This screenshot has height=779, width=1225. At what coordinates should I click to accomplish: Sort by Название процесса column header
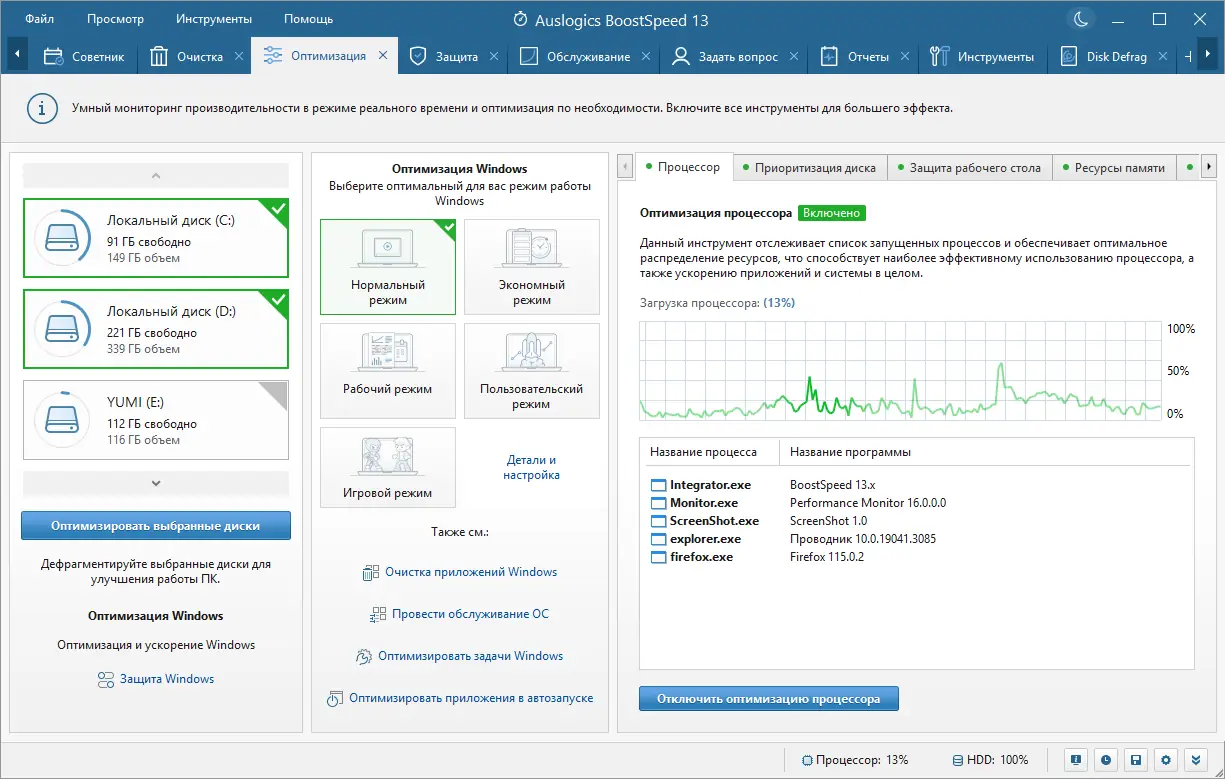click(x=709, y=453)
